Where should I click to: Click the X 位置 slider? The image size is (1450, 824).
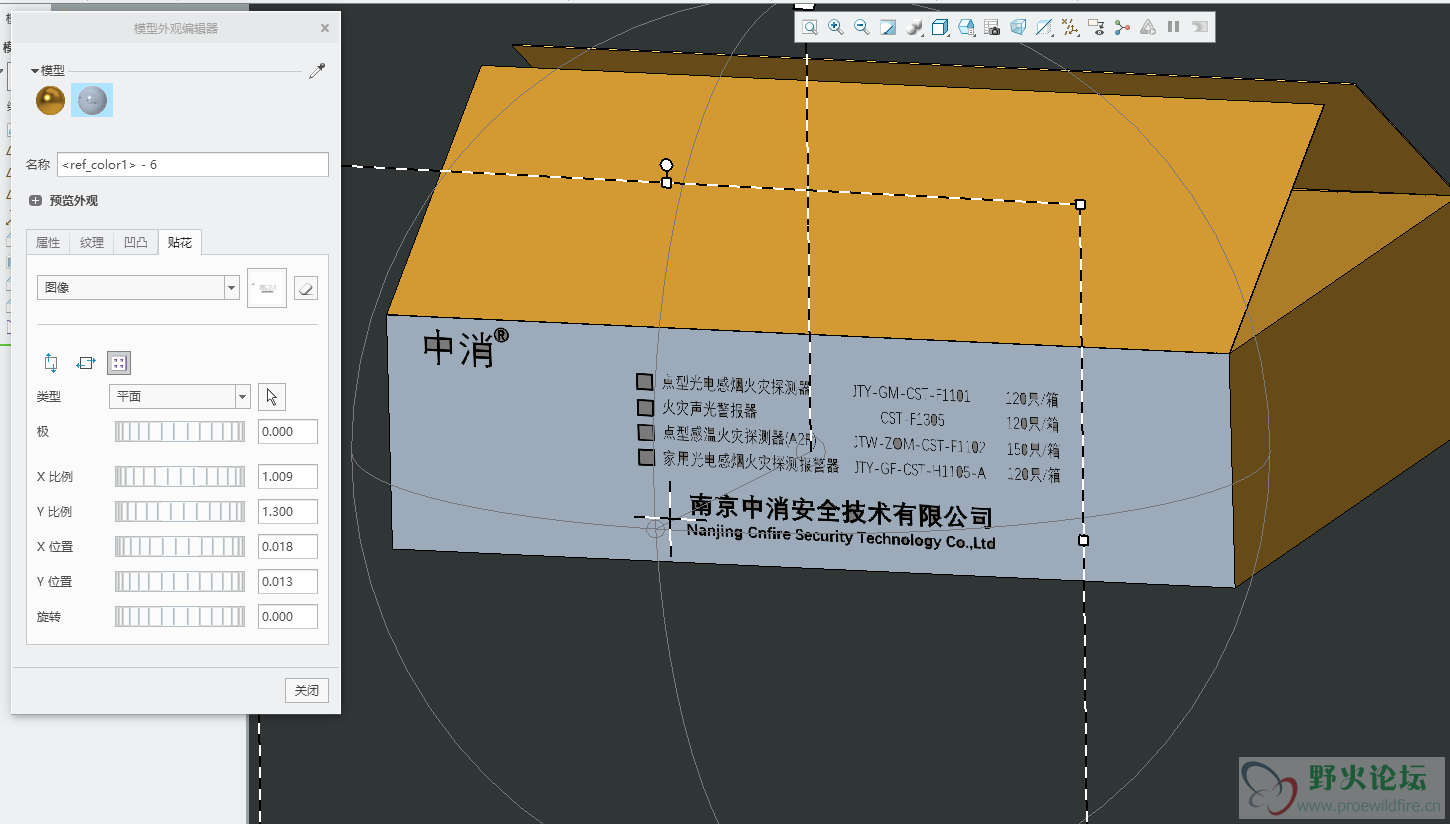pyautogui.click(x=180, y=547)
